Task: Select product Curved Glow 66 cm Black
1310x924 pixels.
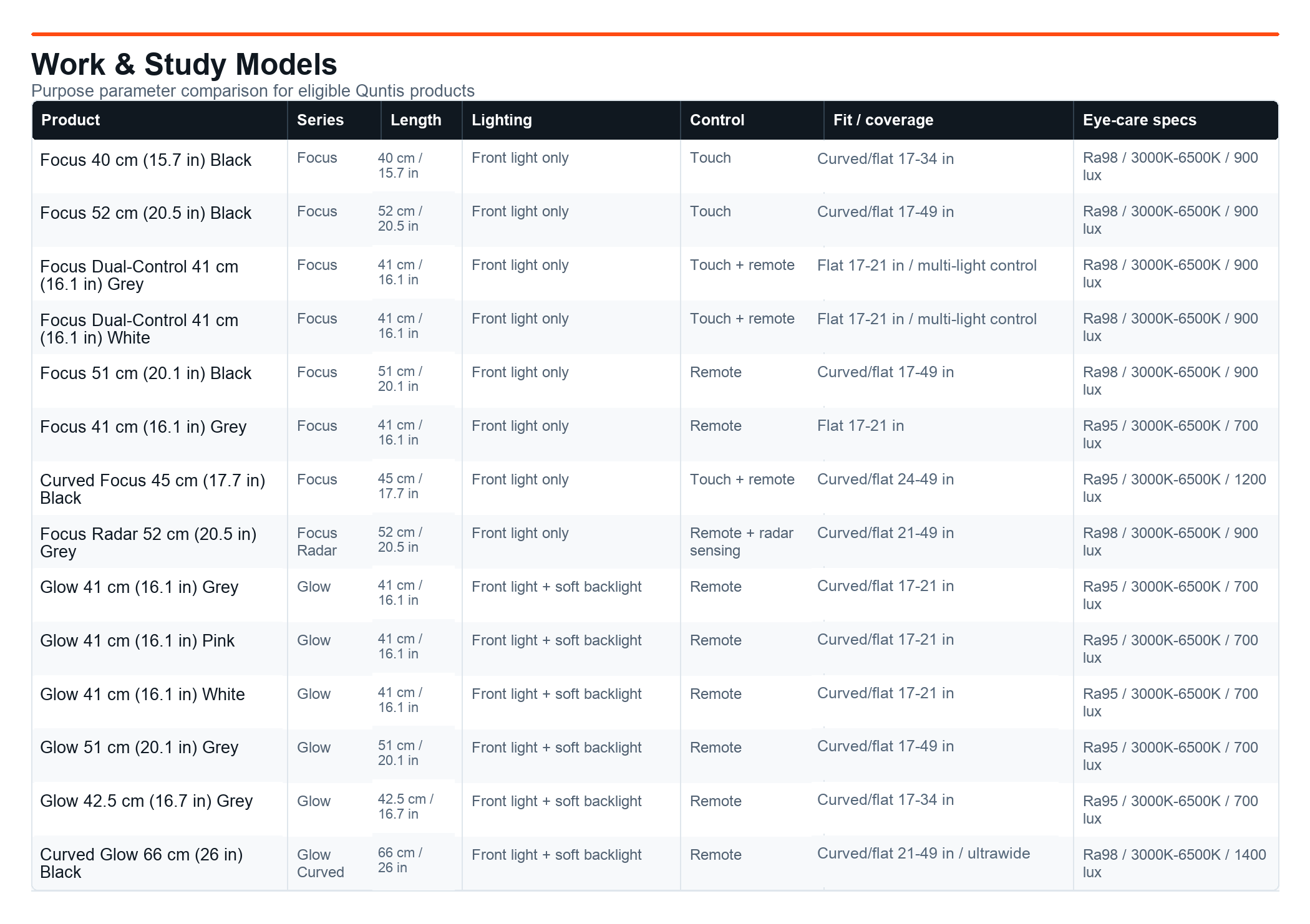Action: pos(141,864)
